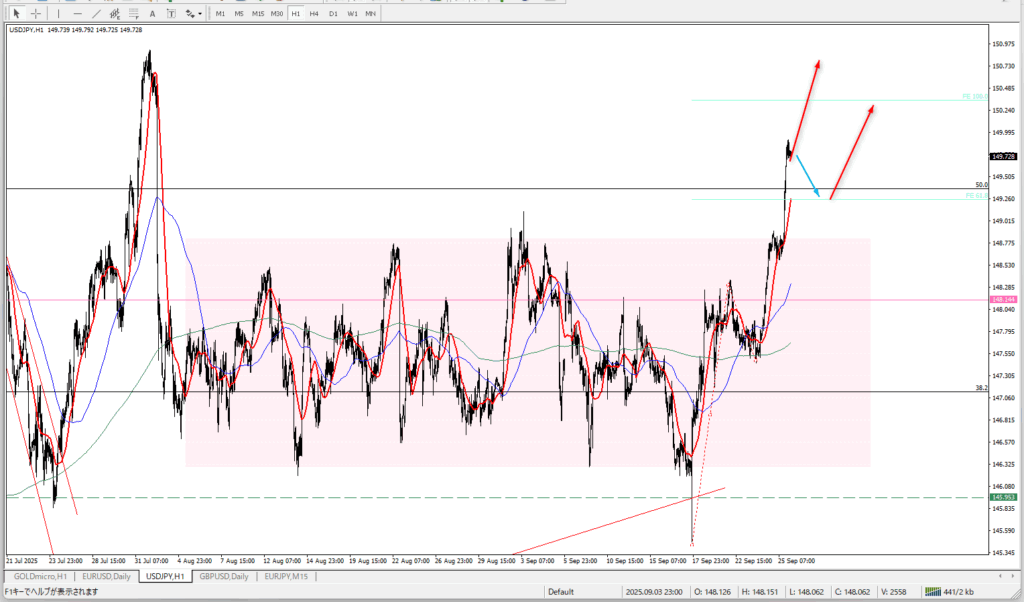
Task: Switch to the EURUSD,Daily chart tab
Action: coord(107,577)
